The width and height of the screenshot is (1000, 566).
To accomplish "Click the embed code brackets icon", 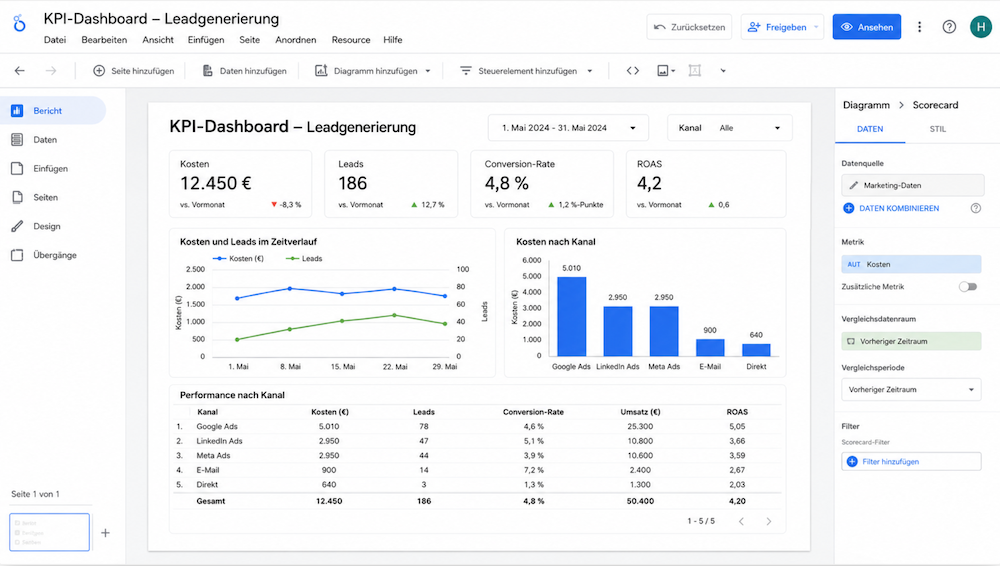I will coord(633,71).
